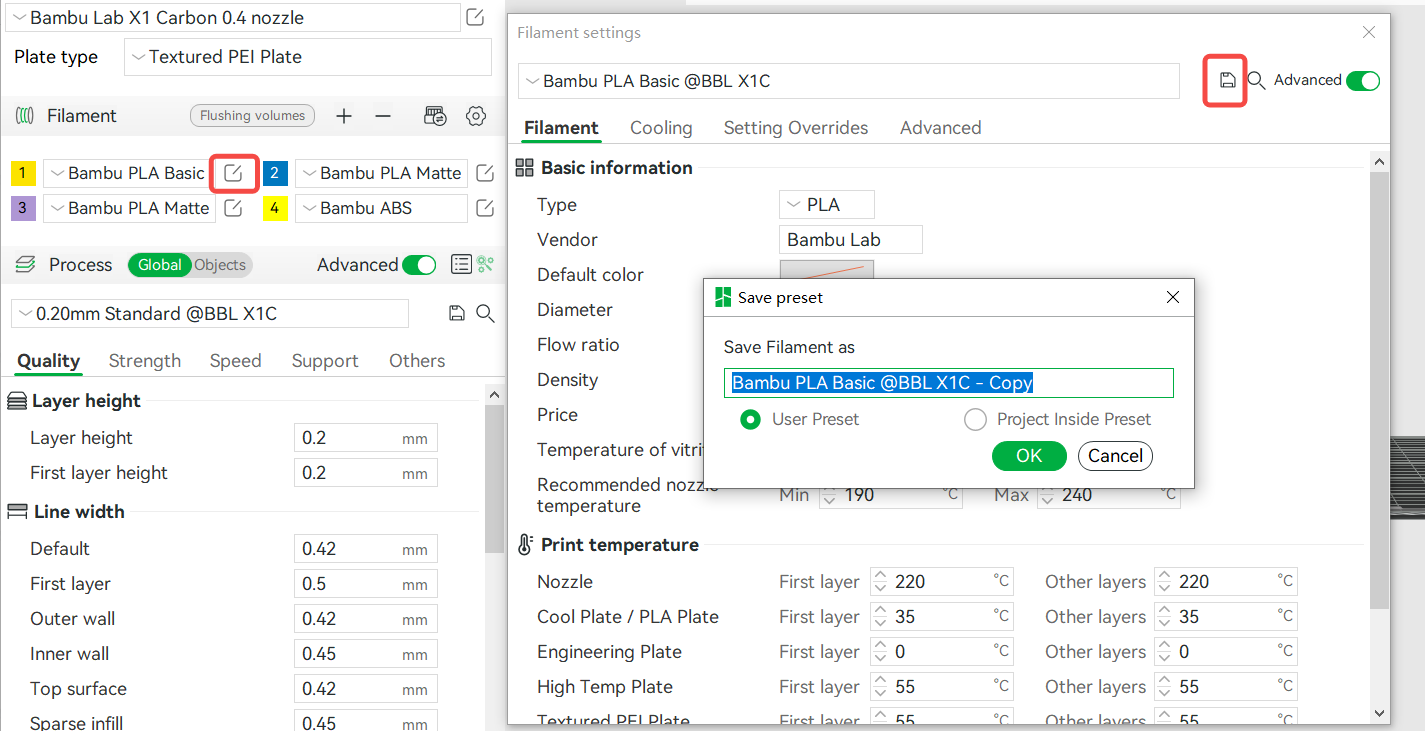
Task: Add a filament with the plus icon
Action: pos(344,116)
